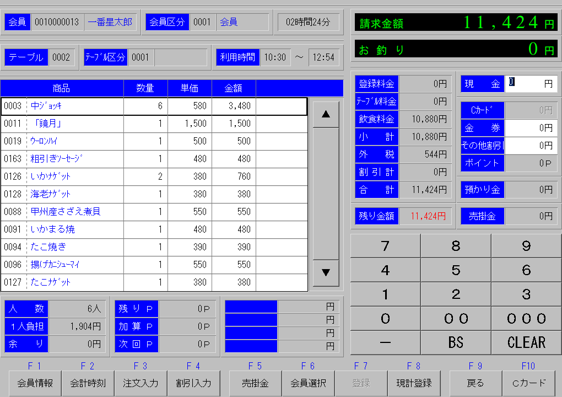The height and width of the screenshot is (397, 562).
Task: Select item row 0019 ウーロンハイ
Action: point(154,141)
